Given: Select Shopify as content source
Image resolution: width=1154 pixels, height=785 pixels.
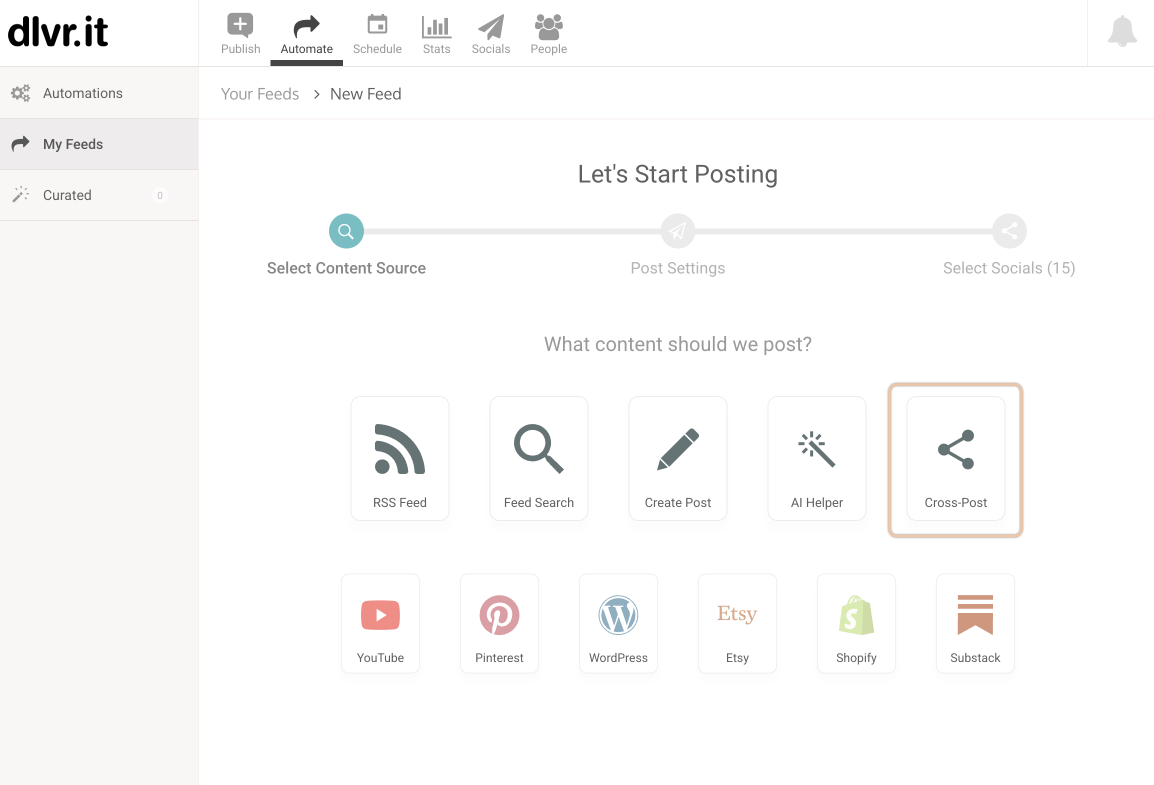Looking at the screenshot, I should [x=857, y=624].
